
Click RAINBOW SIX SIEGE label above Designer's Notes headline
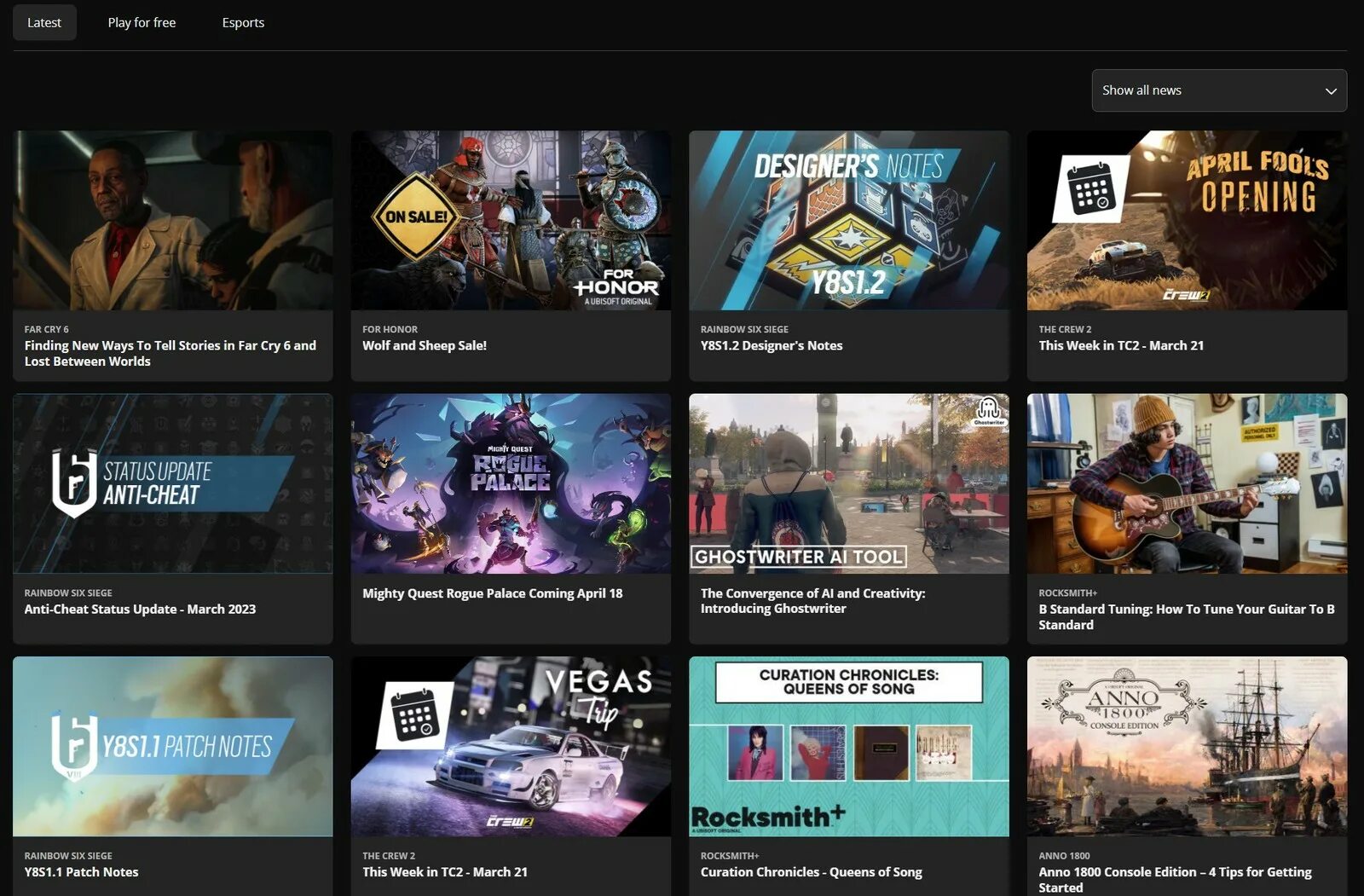(744, 329)
